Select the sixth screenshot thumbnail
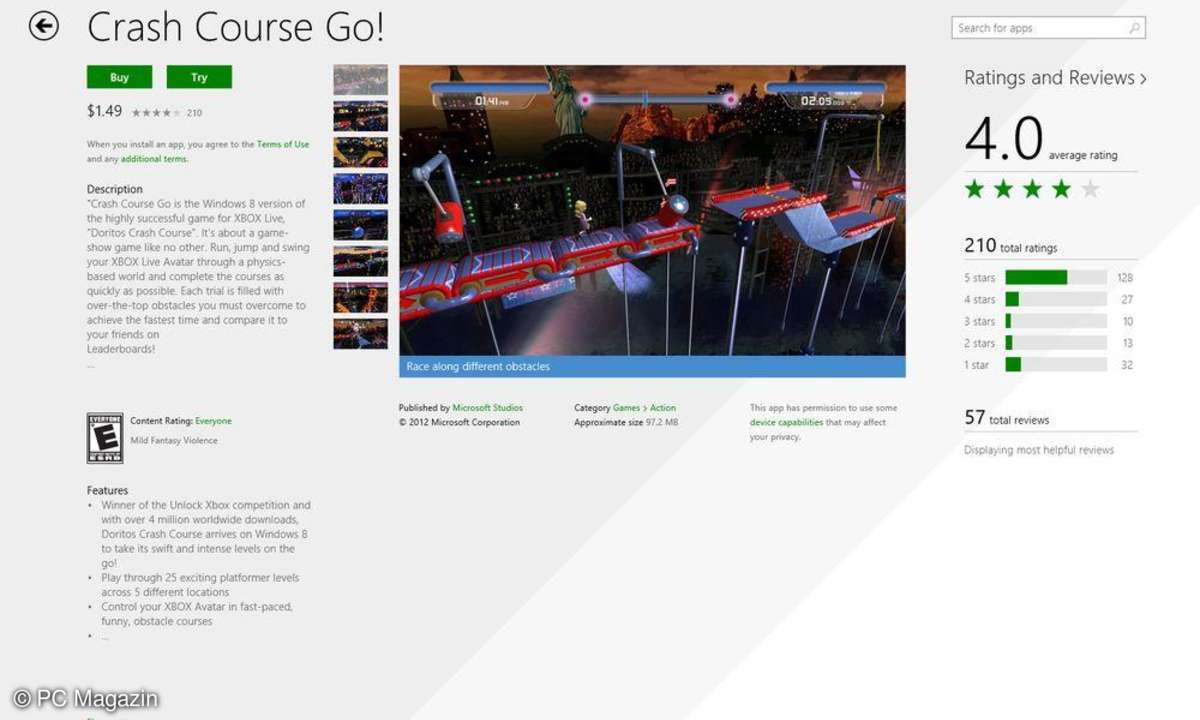Viewport: 1200px width, 720px height. (360, 261)
